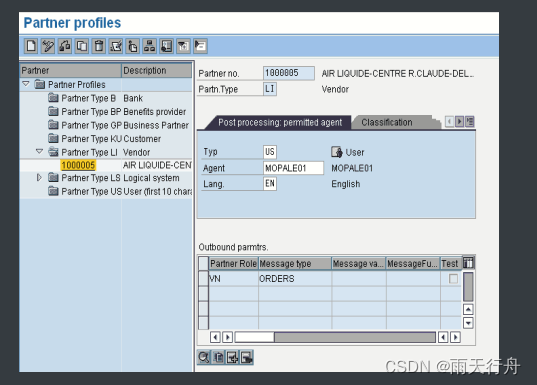Enable the Test checkbox for ORDERS row
This screenshot has height=385, width=537.
(x=453, y=279)
